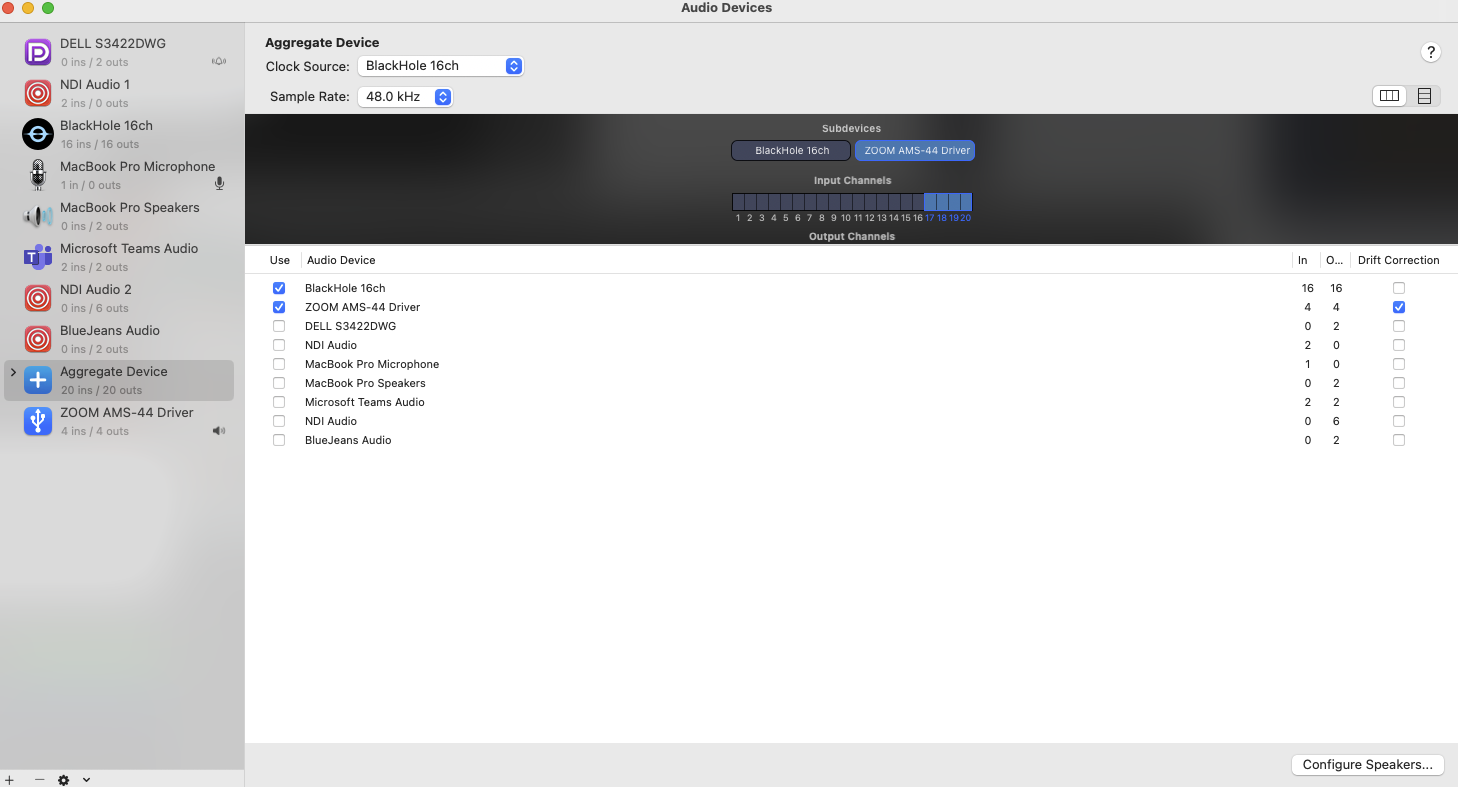This screenshot has height=787, width=1458.
Task: Expand the Aggregate Device disclosure arrow
Action: pos(13,372)
